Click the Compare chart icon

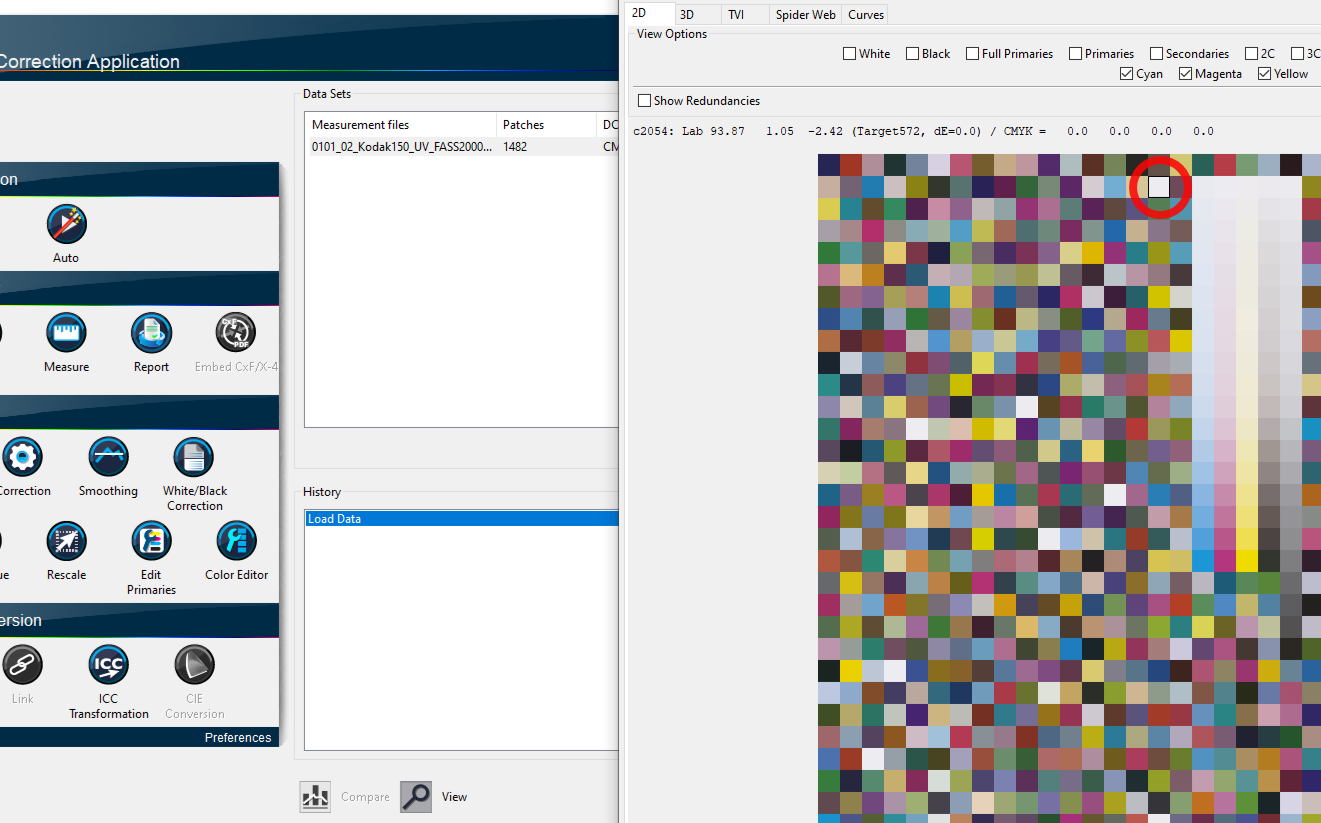pyautogui.click(x=316, y=796)
